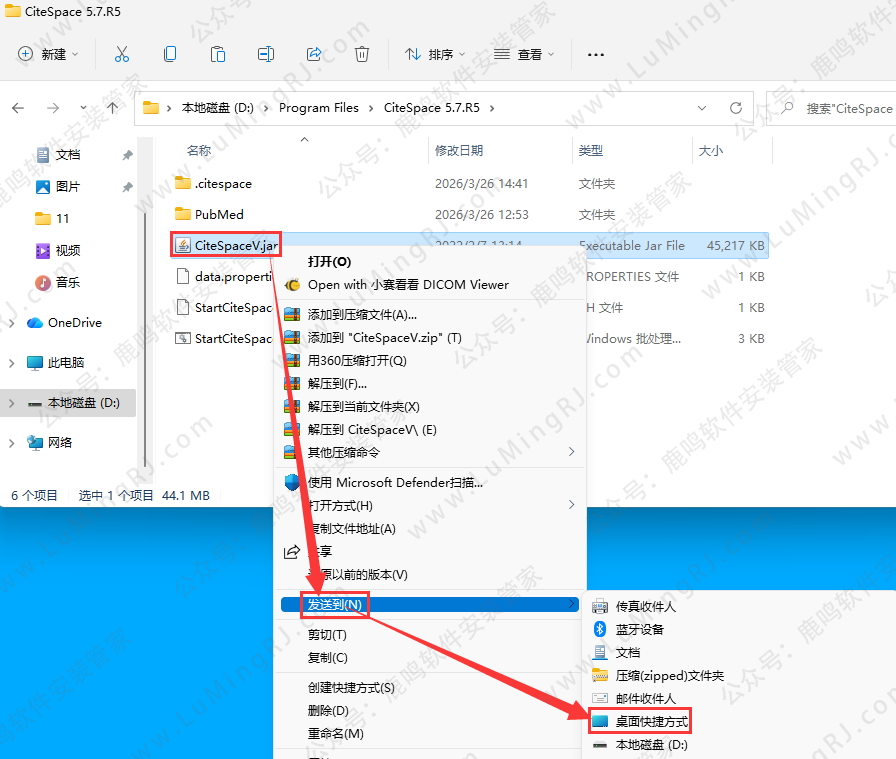The height and width of the screenshot is (759, 896).
Task: Click the Share icon in toolbar
Action: tap(314, 54)
